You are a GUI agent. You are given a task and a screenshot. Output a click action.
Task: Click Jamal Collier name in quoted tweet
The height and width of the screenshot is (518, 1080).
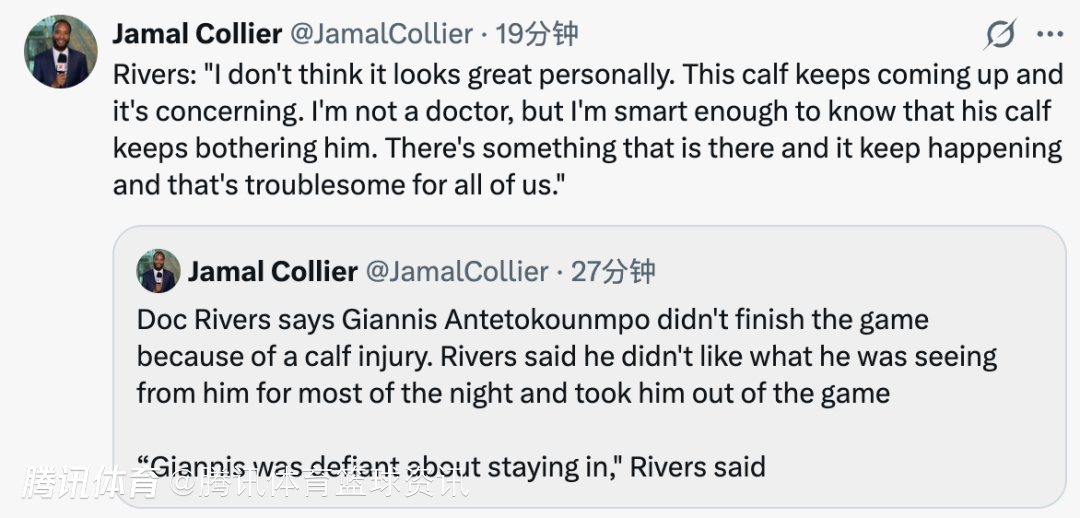point(273,271)
